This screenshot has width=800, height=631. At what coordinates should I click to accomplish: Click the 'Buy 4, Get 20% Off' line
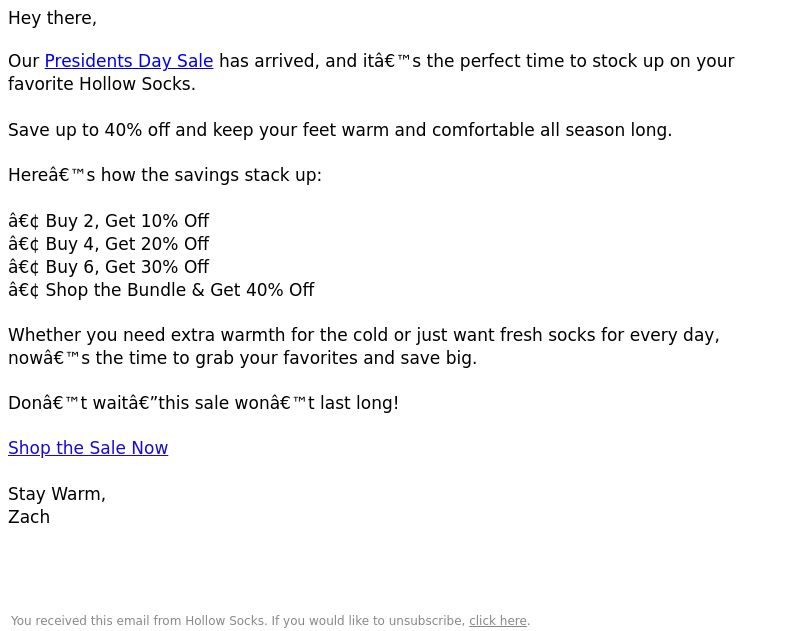tap(109, 244)
